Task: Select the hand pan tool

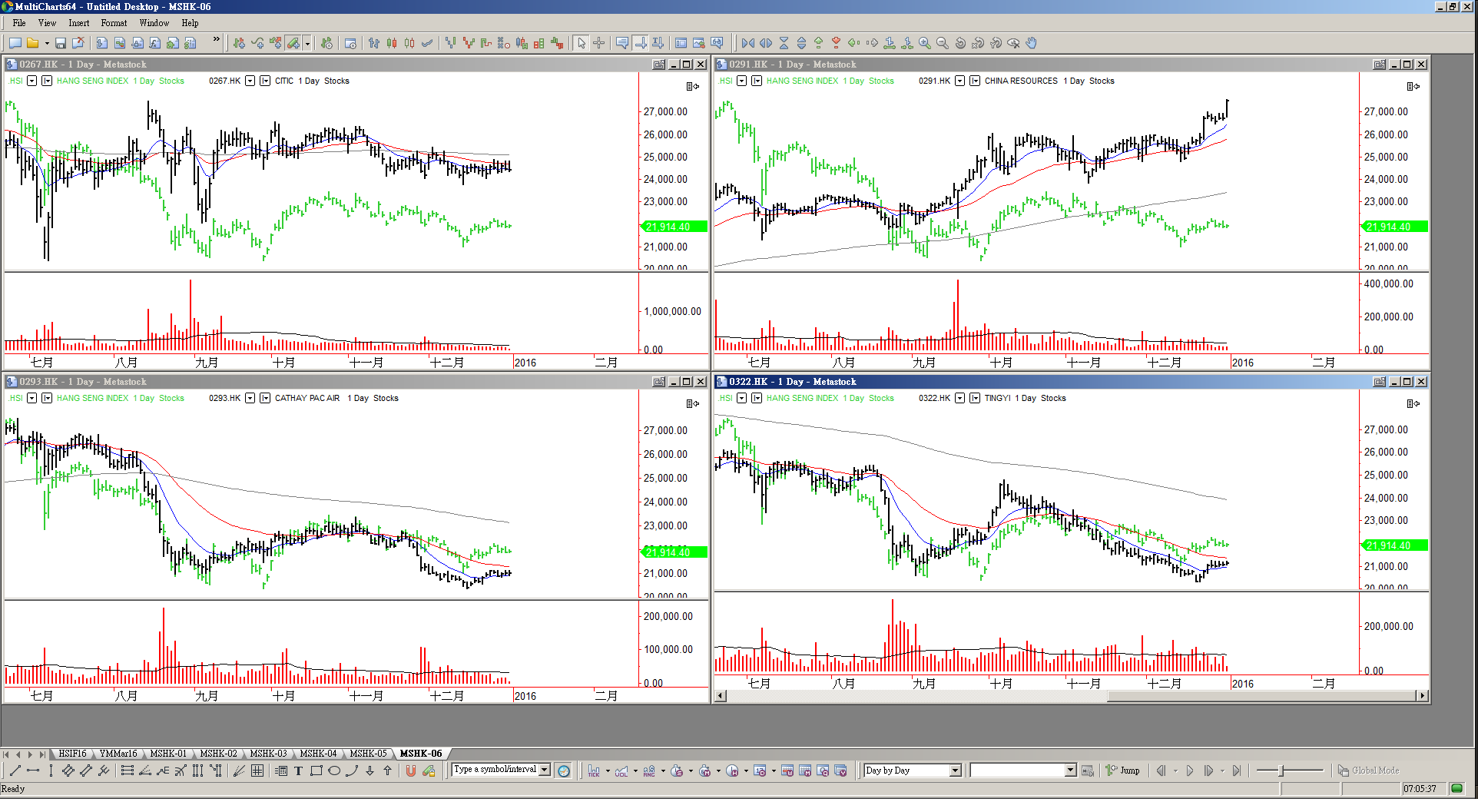Action: point(1032,43)
